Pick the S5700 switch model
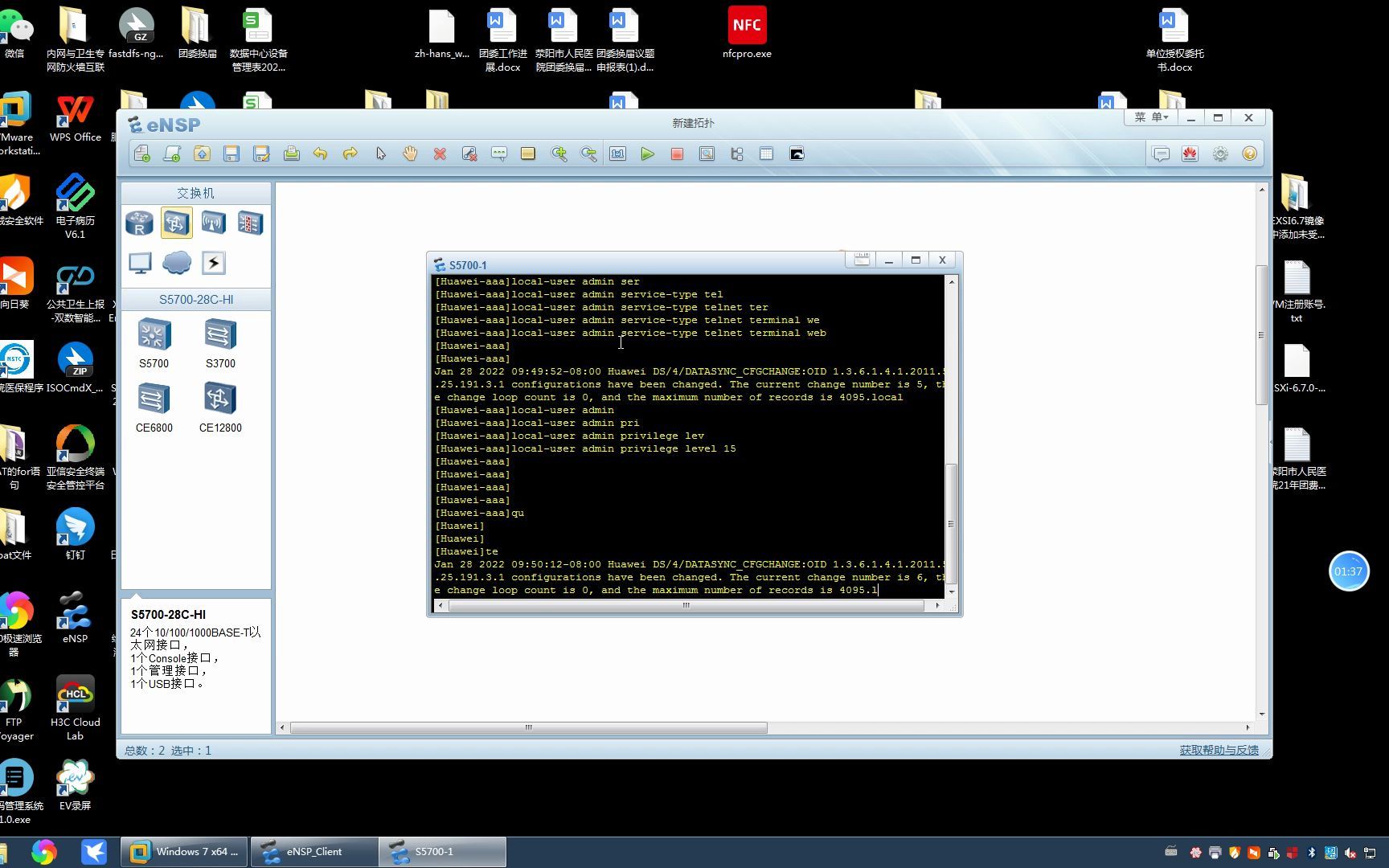This screenshot has height=868, width=1389. click(154, 343)
